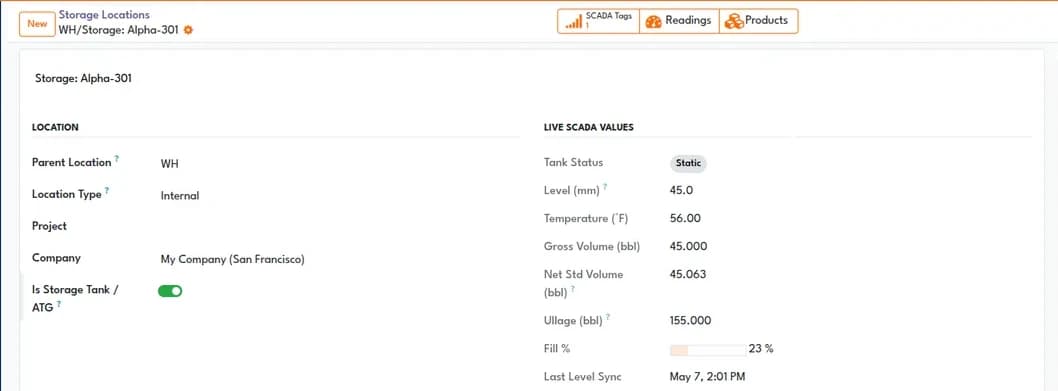Click the cubes icon beside Products
This screenshot has width=1058, height=391.
(733, 22)
